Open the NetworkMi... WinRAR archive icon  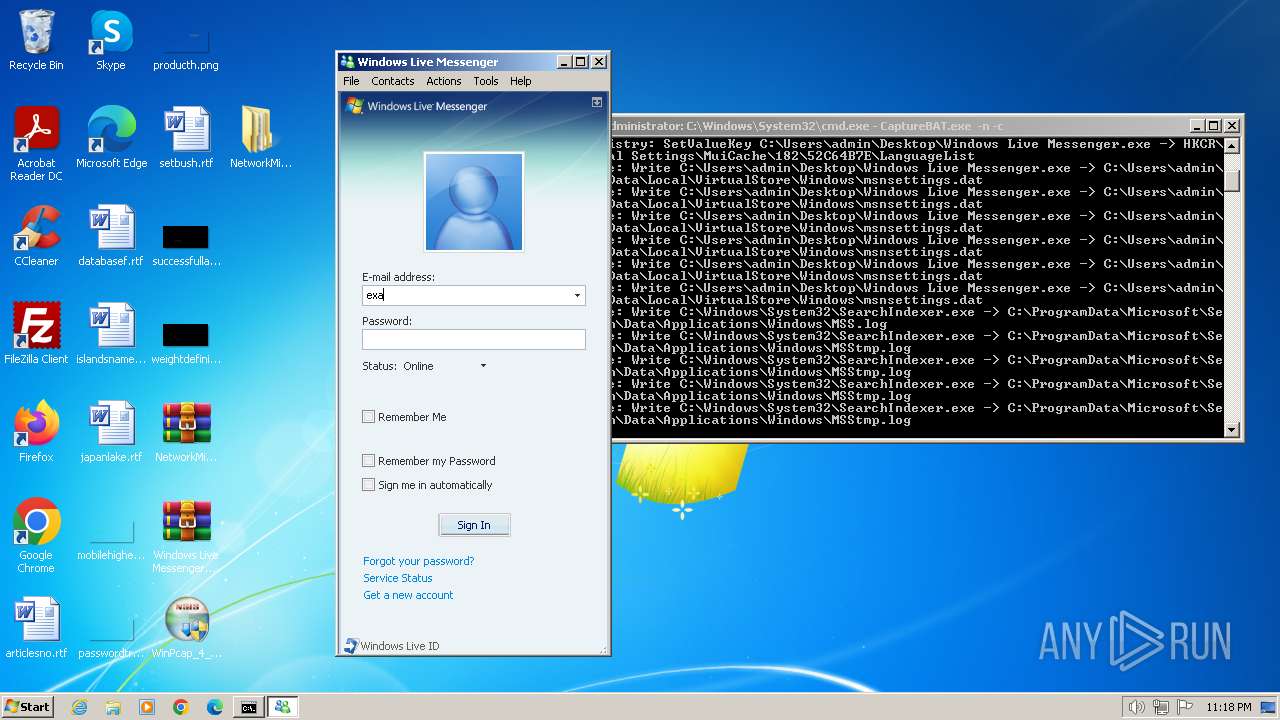186,432
